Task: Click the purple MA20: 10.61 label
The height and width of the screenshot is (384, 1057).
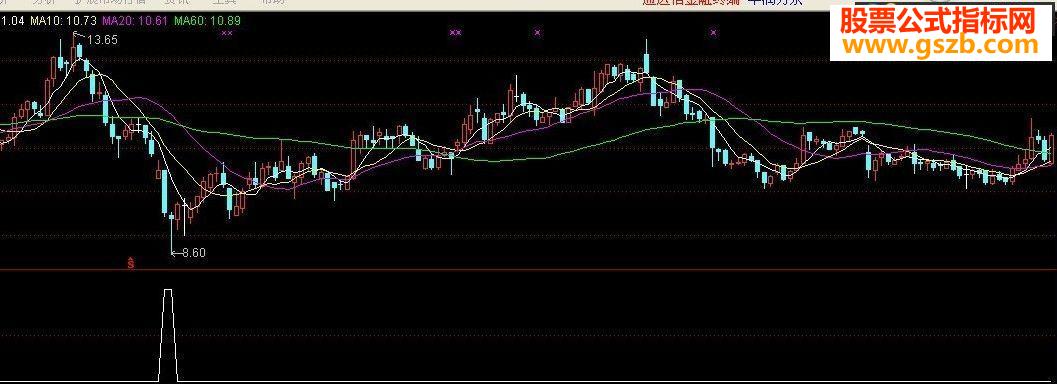Action: click(x=135, y=21)
